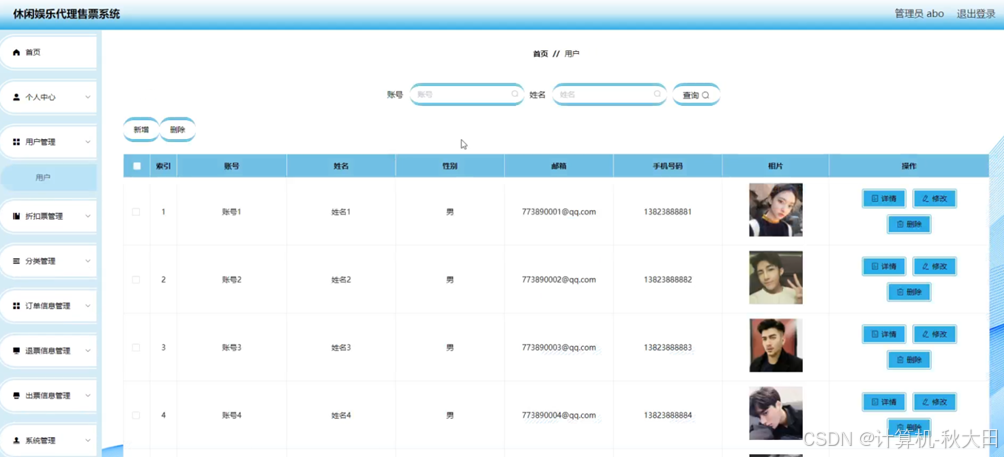The image size is (1004, 457).
Task: Expand the 订单信息管理 menu chevron
Action: click(88, 306)
